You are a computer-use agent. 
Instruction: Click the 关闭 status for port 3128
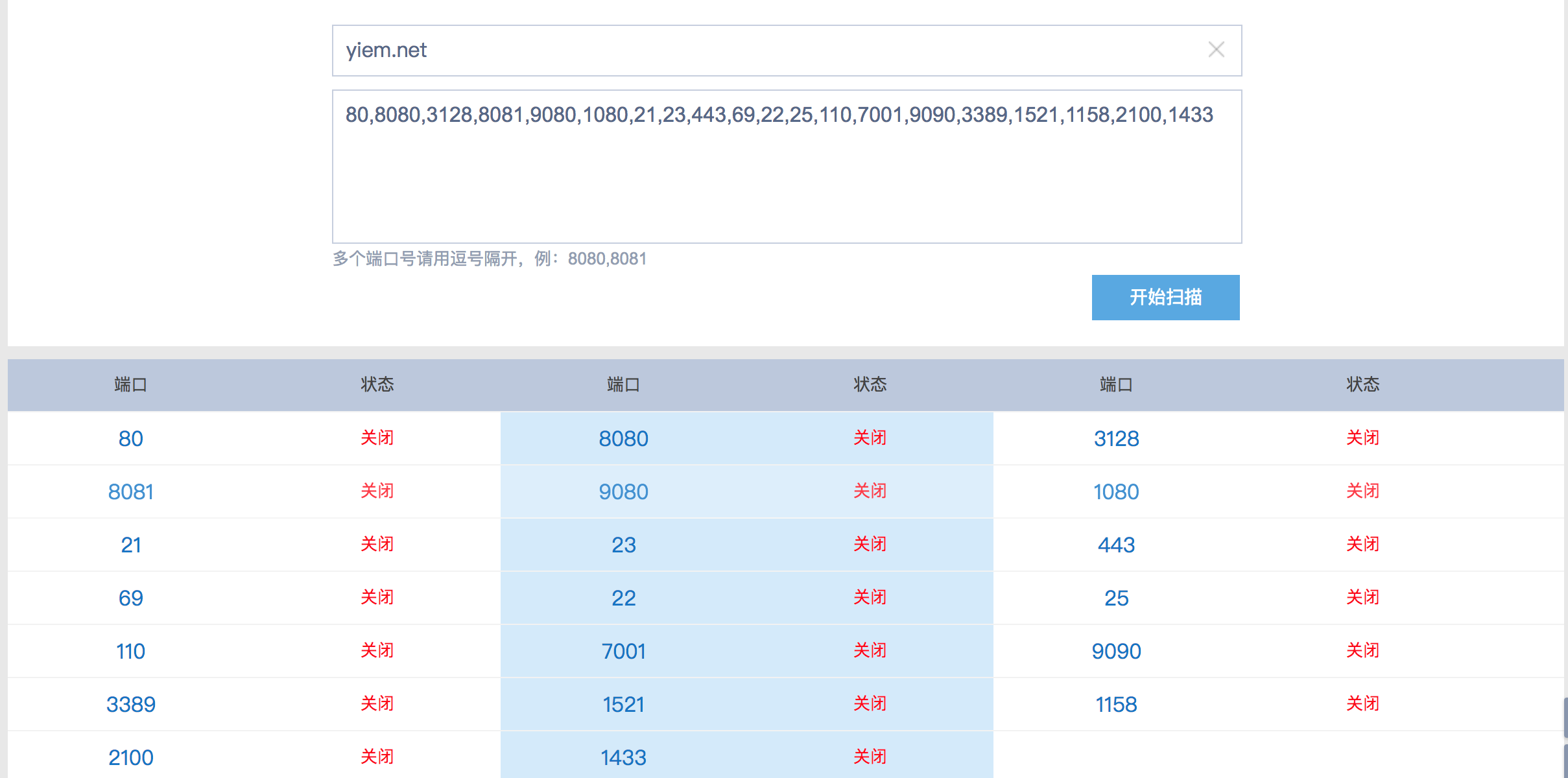[1362, 438]
